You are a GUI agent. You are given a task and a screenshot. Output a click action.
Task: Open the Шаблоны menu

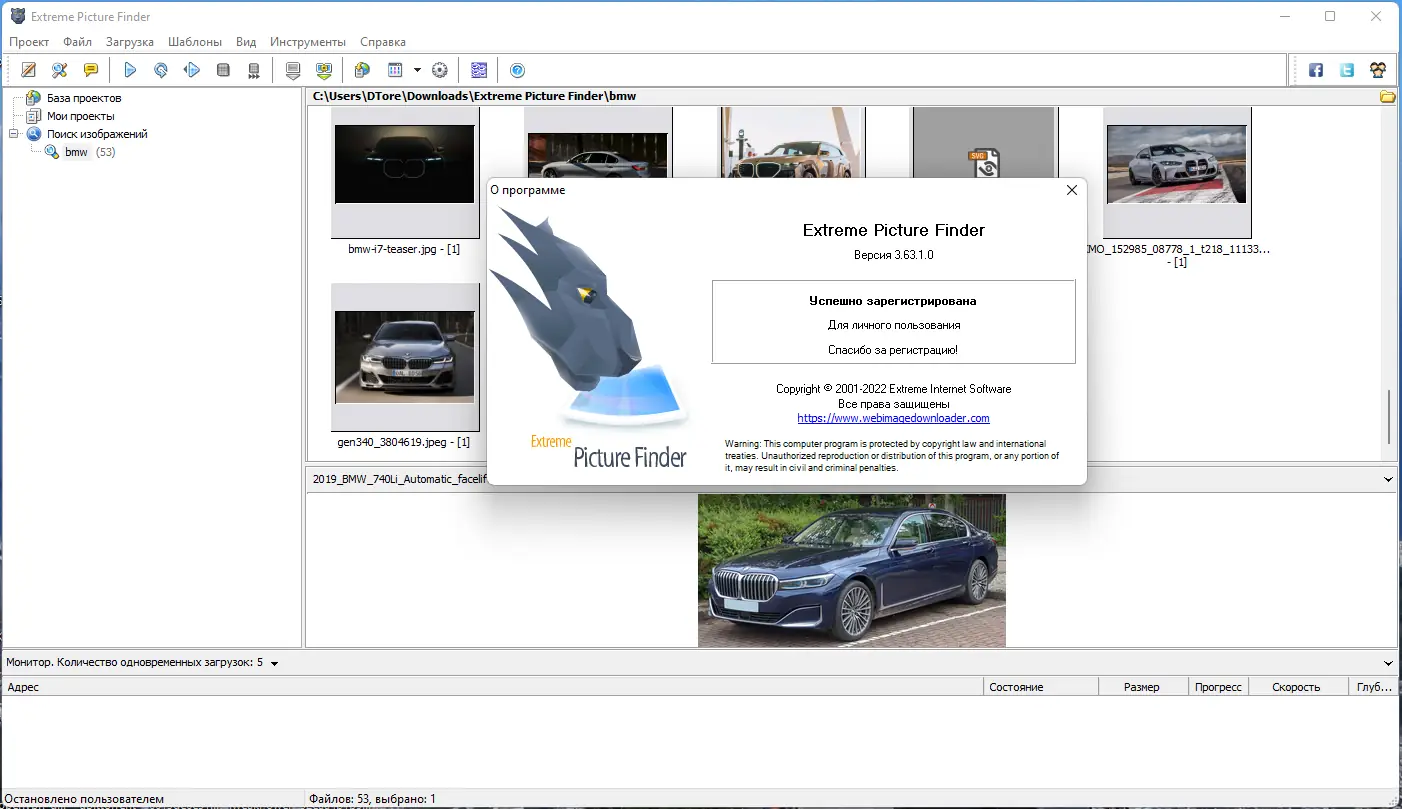click(195, 42)
